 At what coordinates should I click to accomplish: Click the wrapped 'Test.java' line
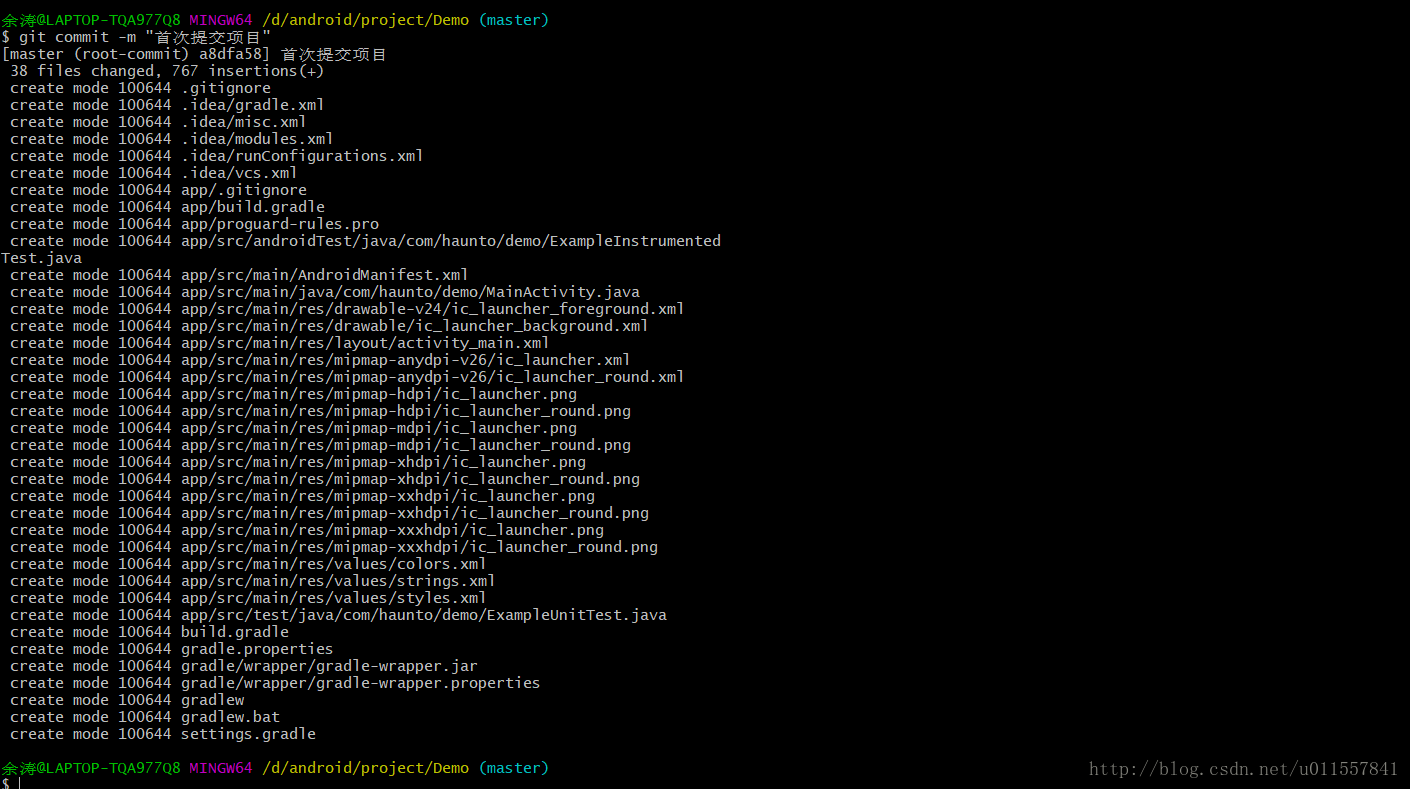click(x=42, y=258)
